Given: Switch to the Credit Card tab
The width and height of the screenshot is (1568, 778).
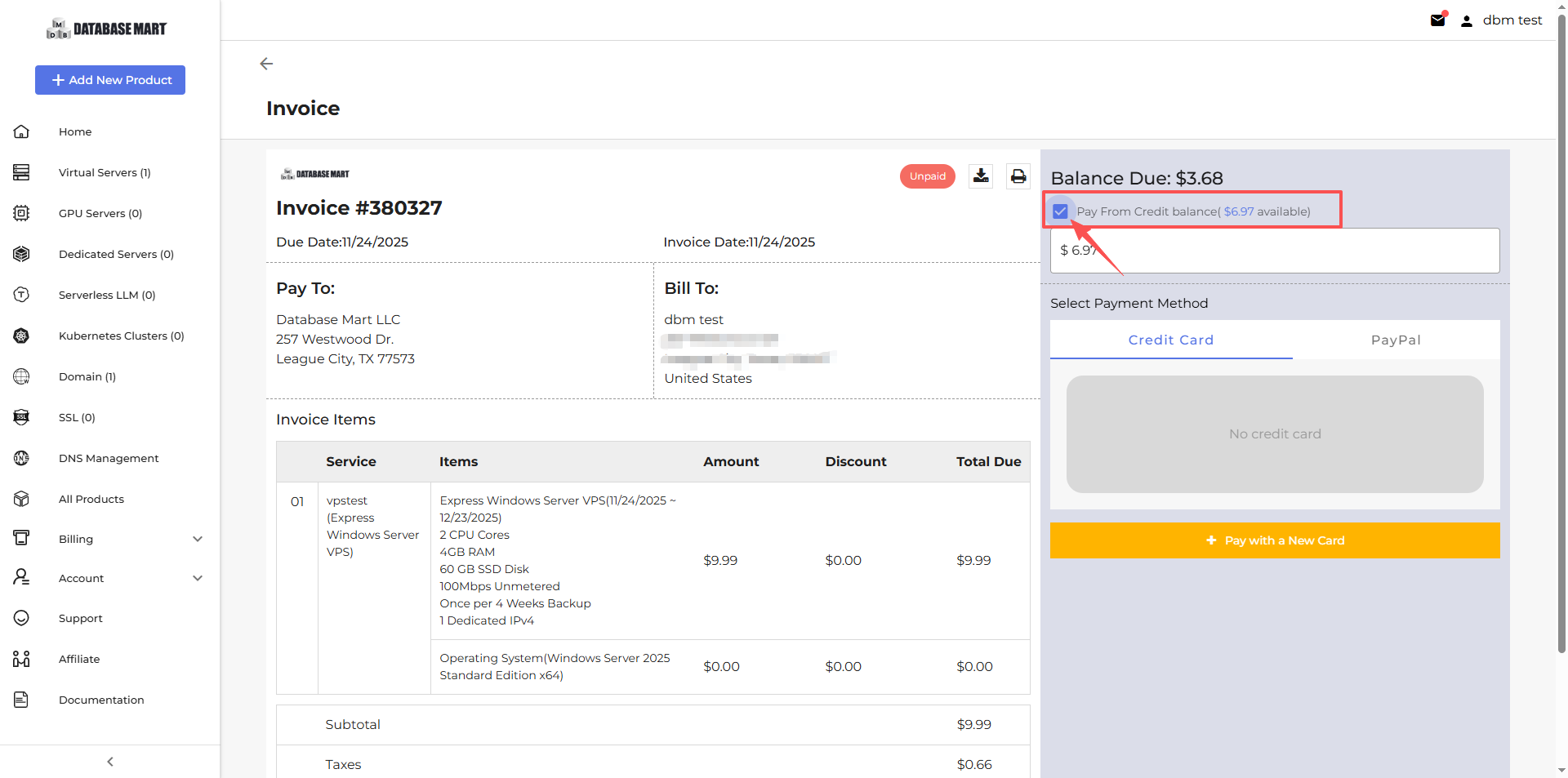Looking at the screenshot, I should coord(1171,340).
